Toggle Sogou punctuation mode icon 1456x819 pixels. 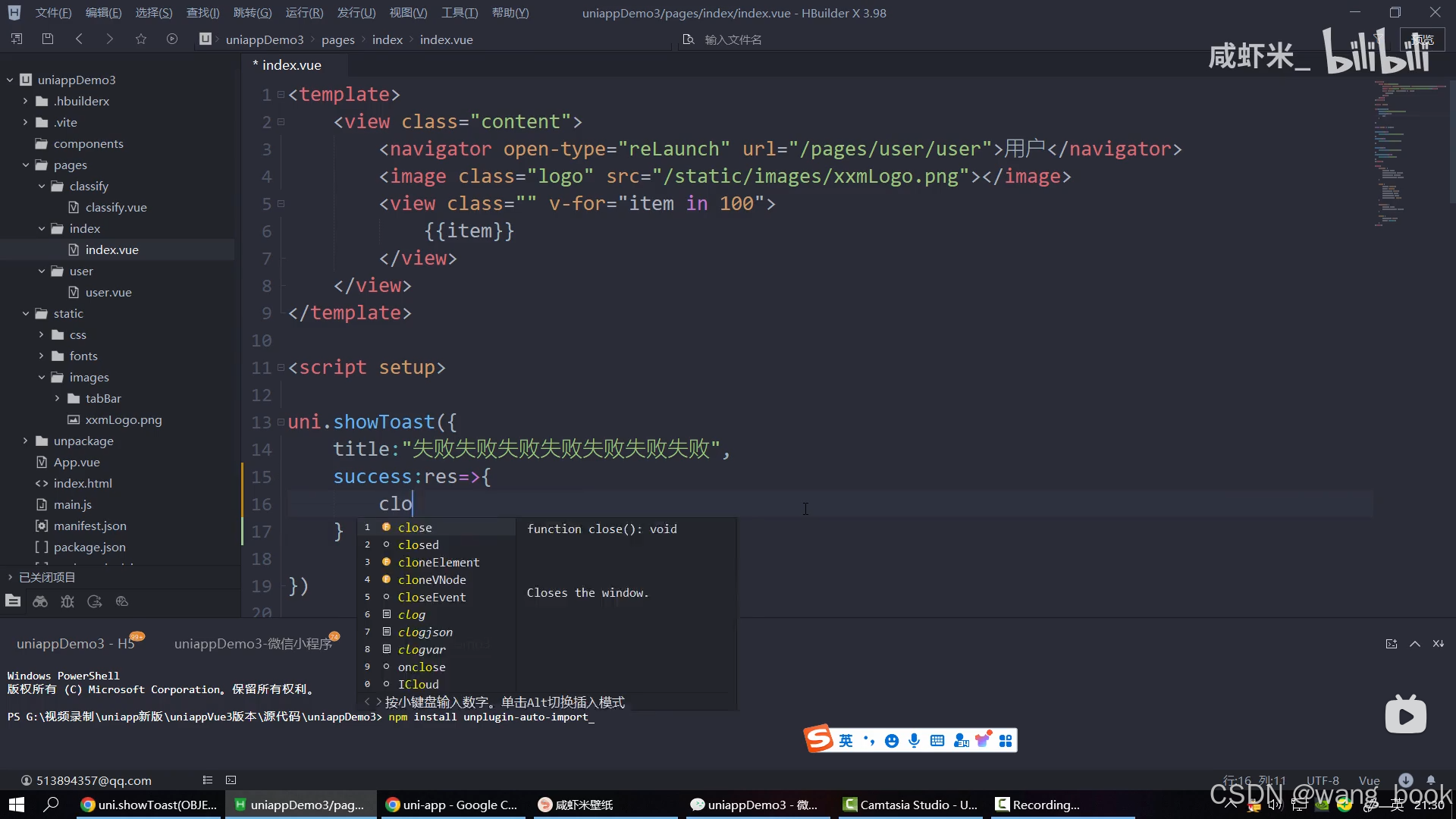click(869, 741)
